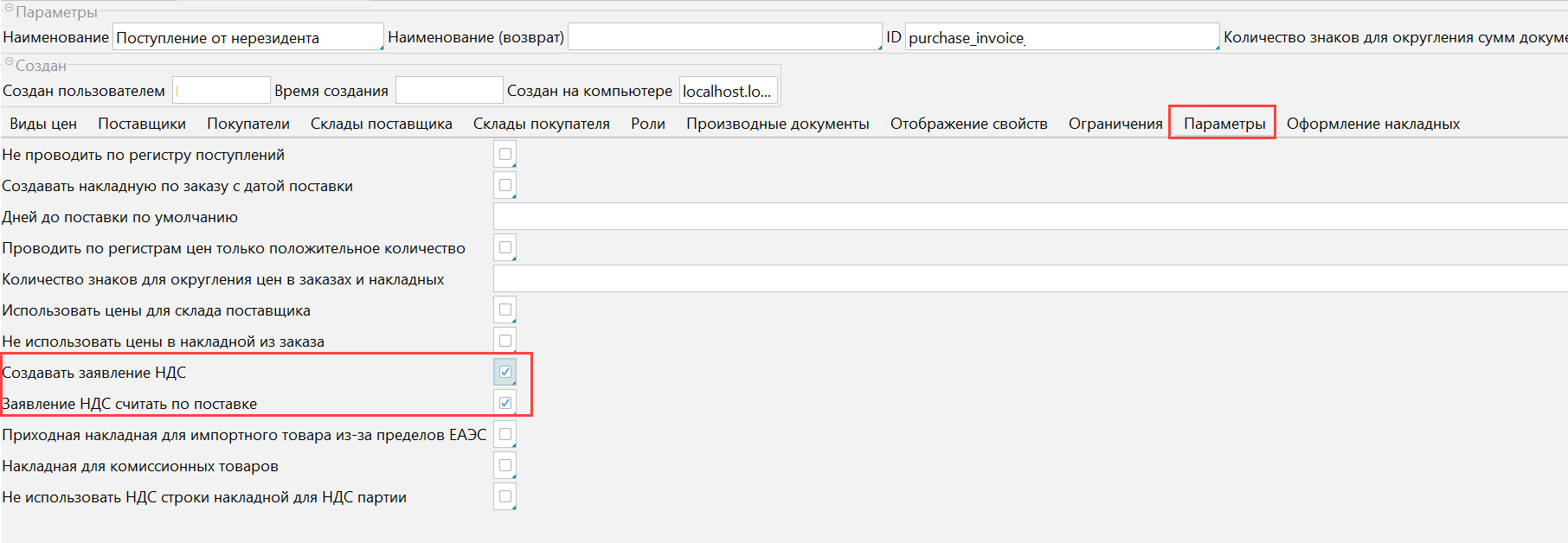Open the Виды цен tab
This screenshot has height=543, width=1568.
[x=43, y=124]
